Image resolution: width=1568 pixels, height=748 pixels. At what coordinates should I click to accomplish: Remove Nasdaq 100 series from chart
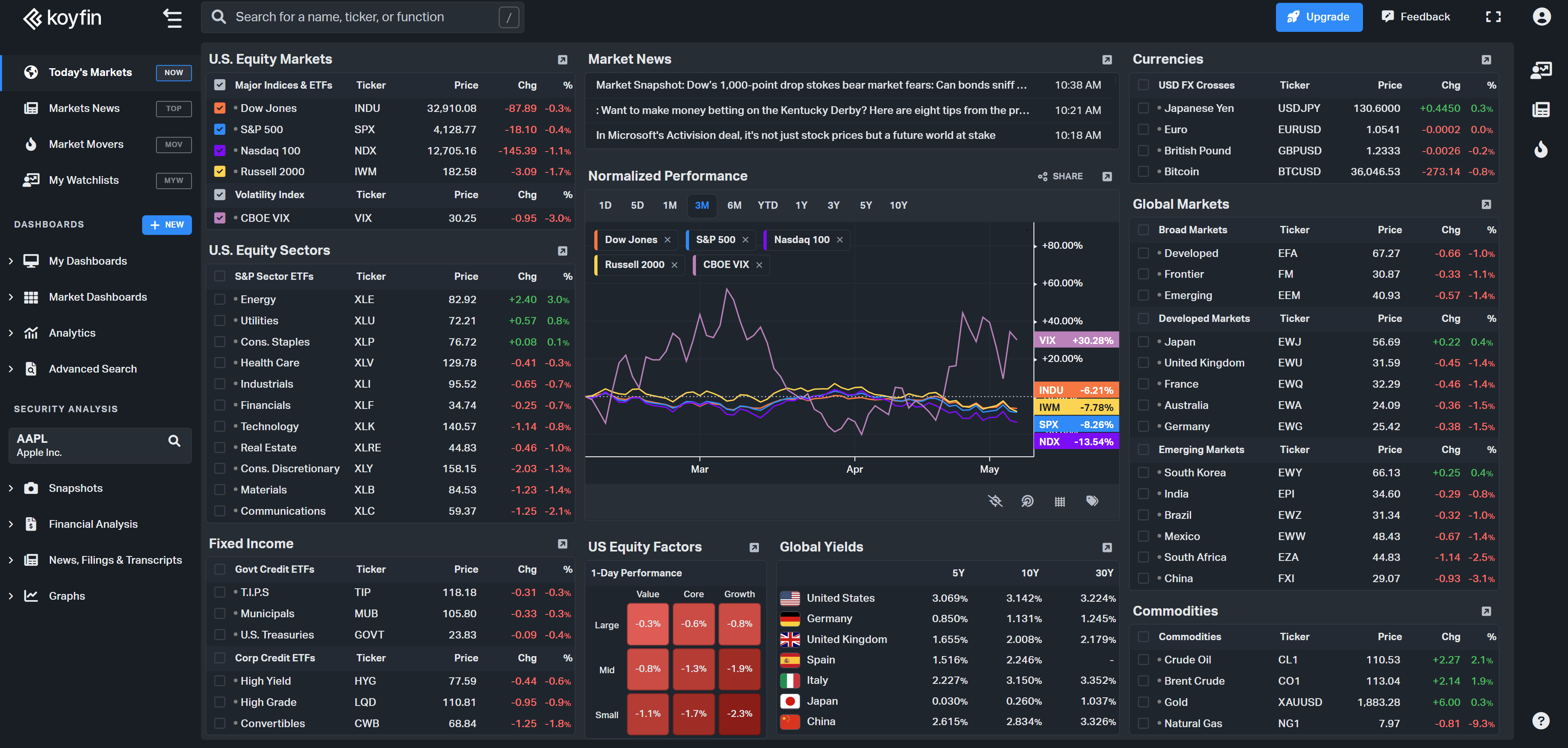tap(839, 240)
